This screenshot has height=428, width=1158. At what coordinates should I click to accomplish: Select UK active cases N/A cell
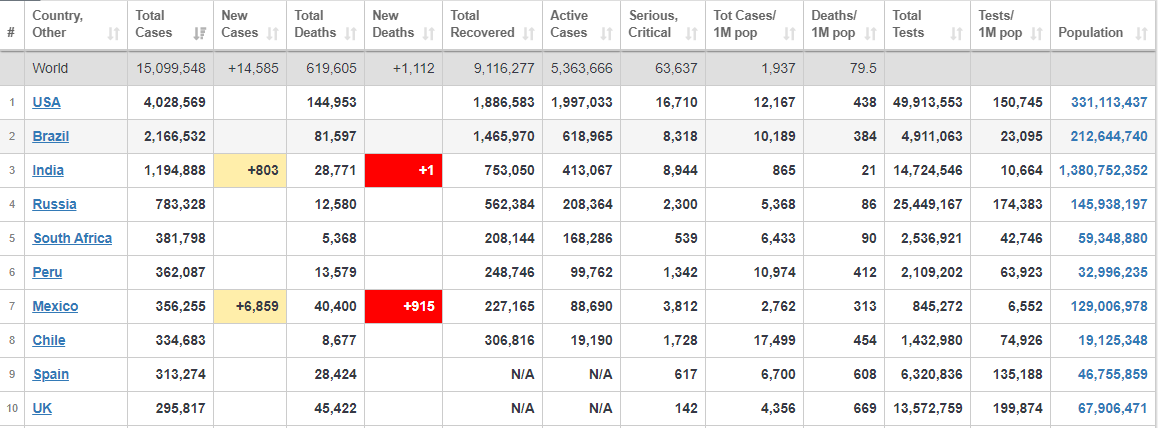[600, 408]
